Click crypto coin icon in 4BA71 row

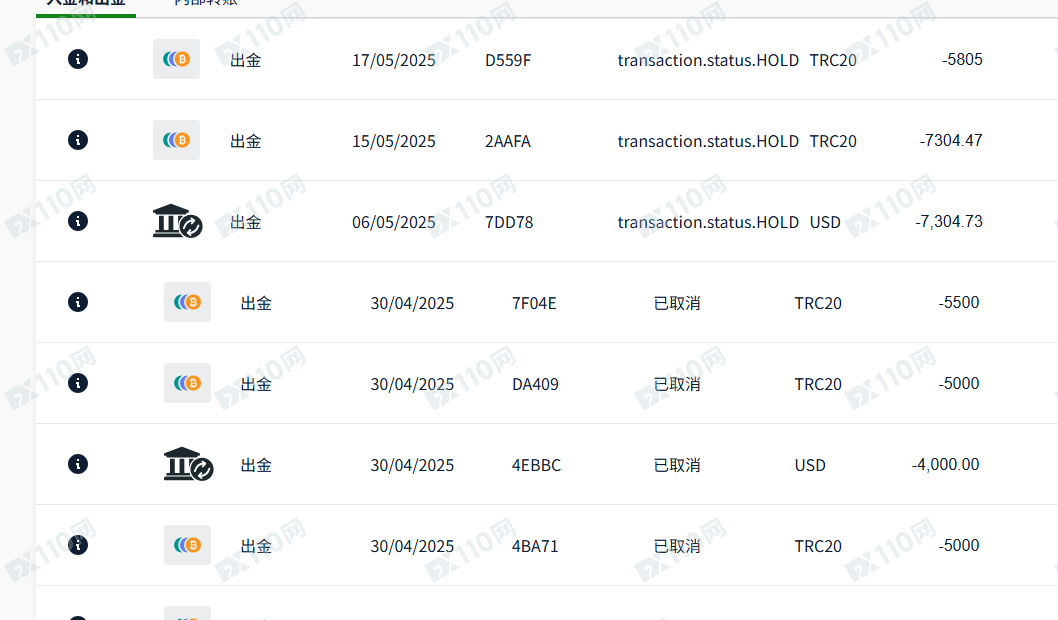point(188,545)
